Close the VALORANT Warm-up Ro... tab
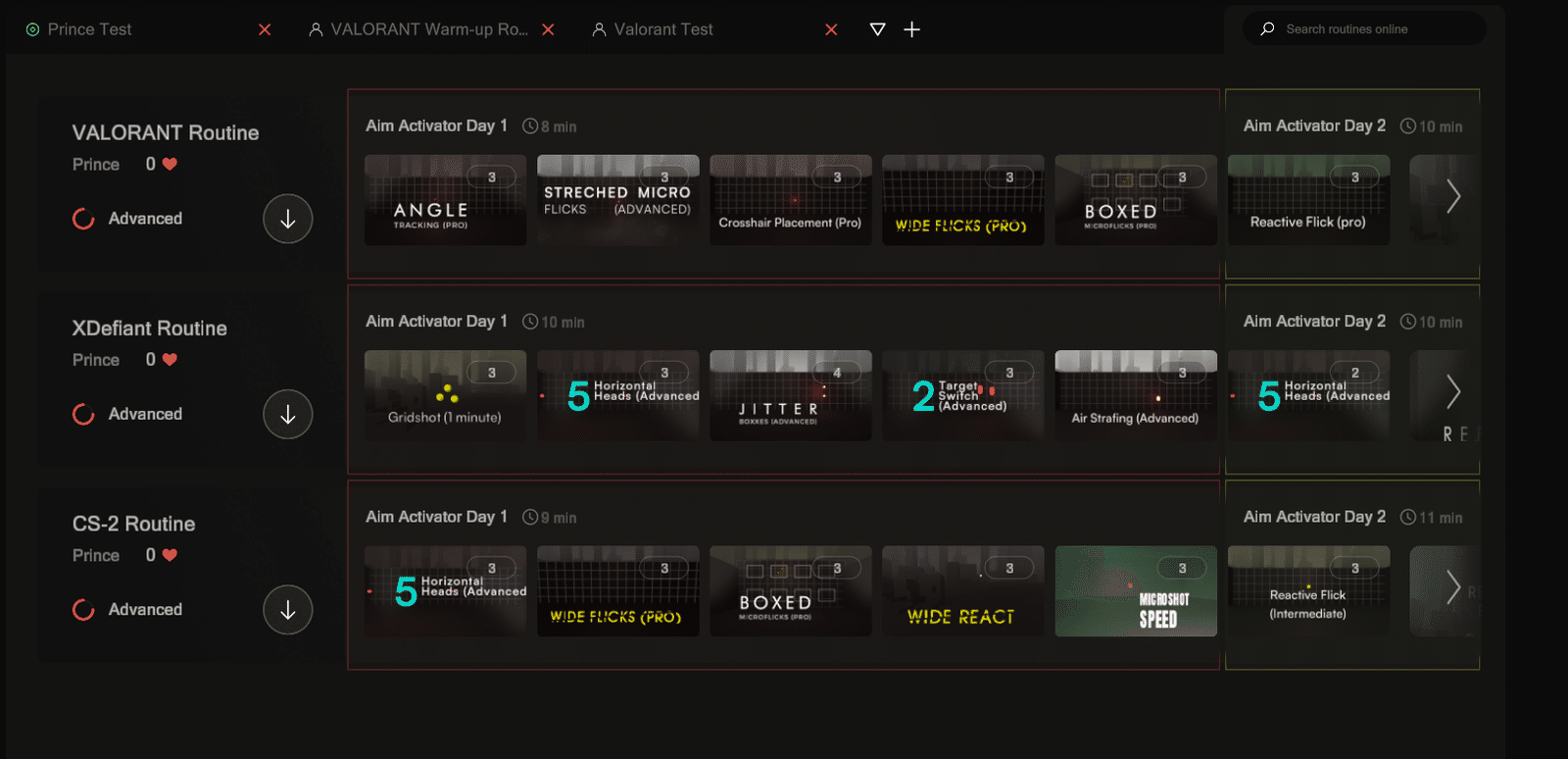This screenshot has width=1568, height=759. point(548,29)
